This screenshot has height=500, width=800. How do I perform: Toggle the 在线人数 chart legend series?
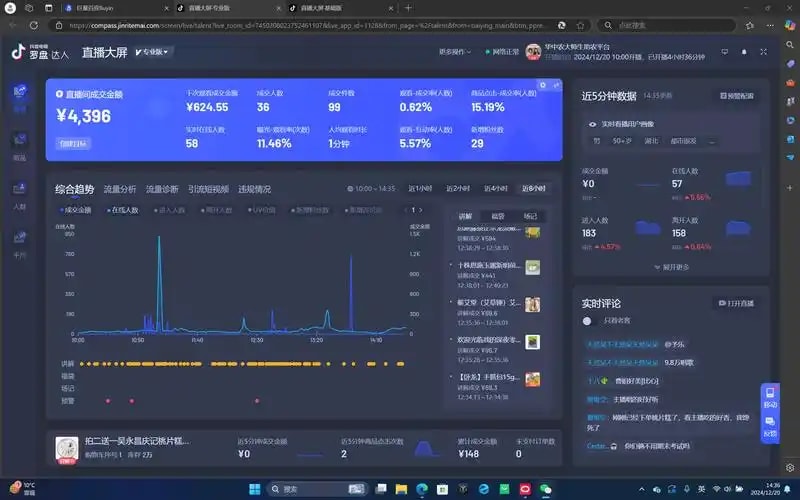coord(123,210)
